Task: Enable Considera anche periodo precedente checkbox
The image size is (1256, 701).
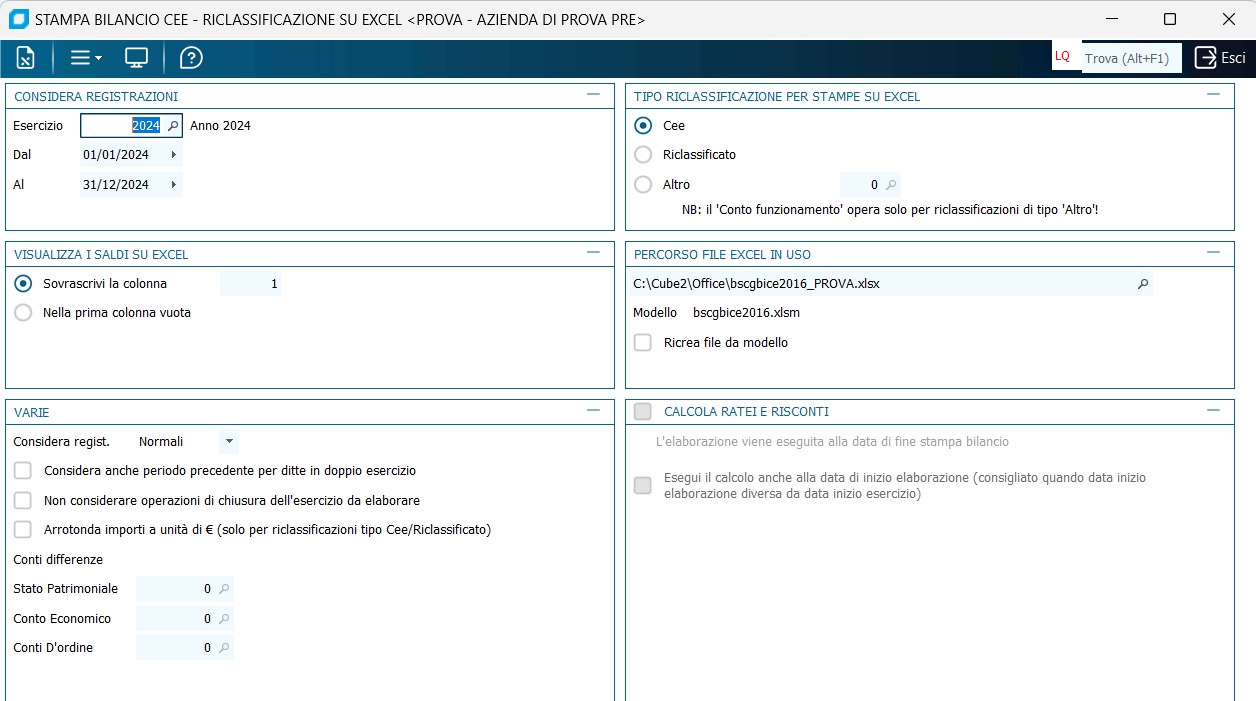Action: pos(23,471)
